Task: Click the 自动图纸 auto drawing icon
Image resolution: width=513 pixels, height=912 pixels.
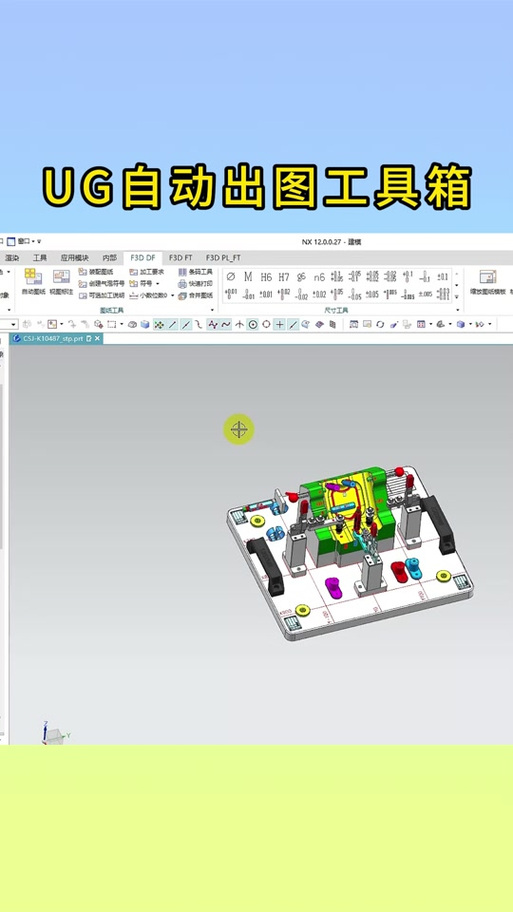Action: tap(33, 282)
